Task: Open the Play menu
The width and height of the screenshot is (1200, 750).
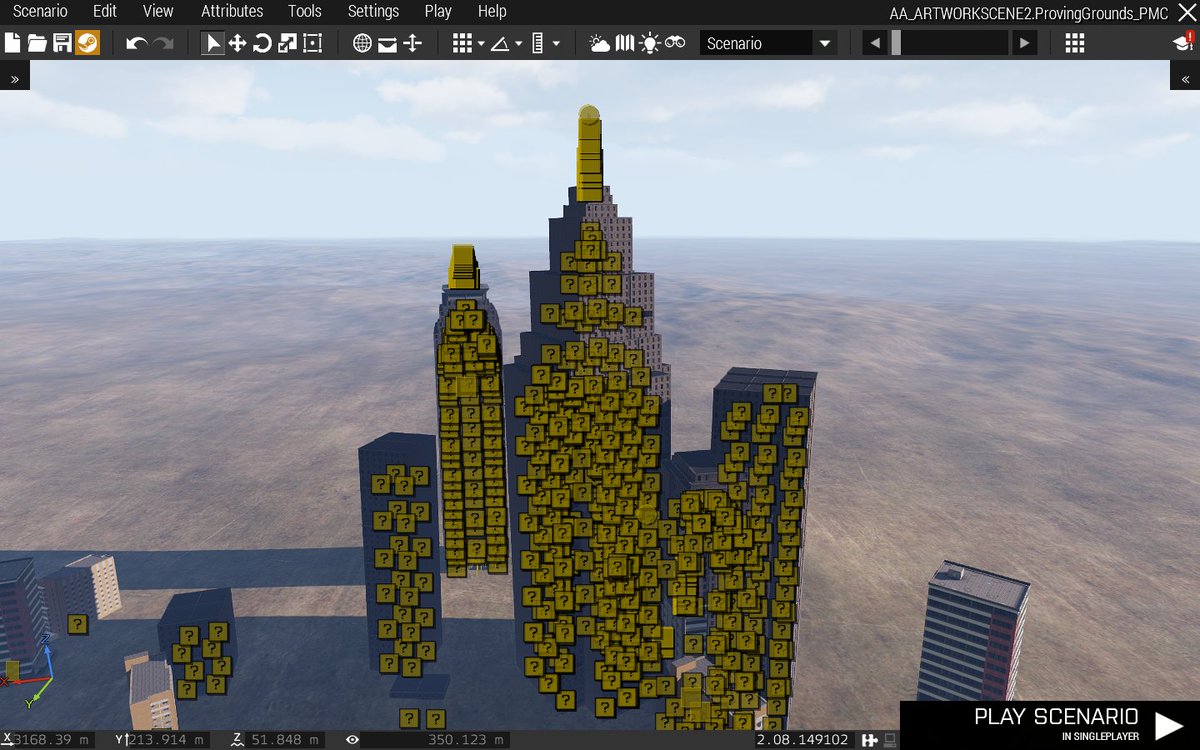Action: click(x=438, y=11)
